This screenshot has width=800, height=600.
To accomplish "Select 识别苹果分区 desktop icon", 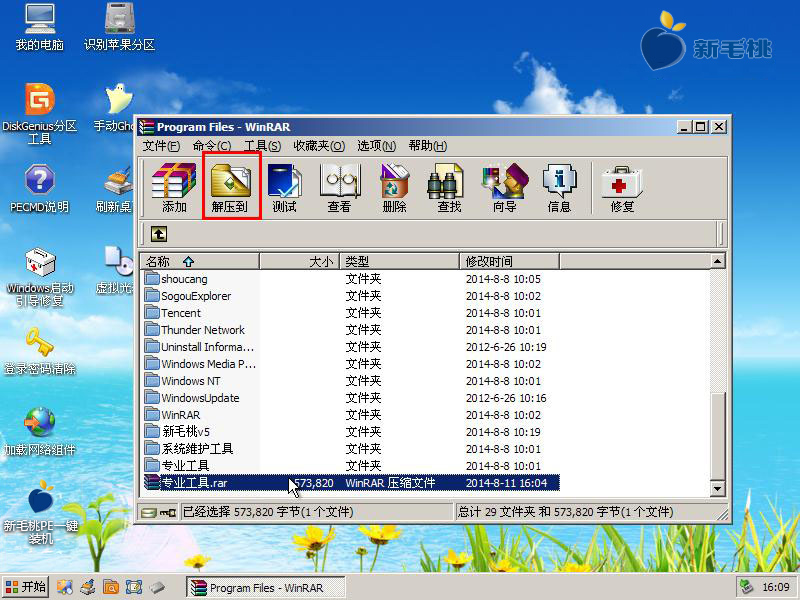I will 119,28.
